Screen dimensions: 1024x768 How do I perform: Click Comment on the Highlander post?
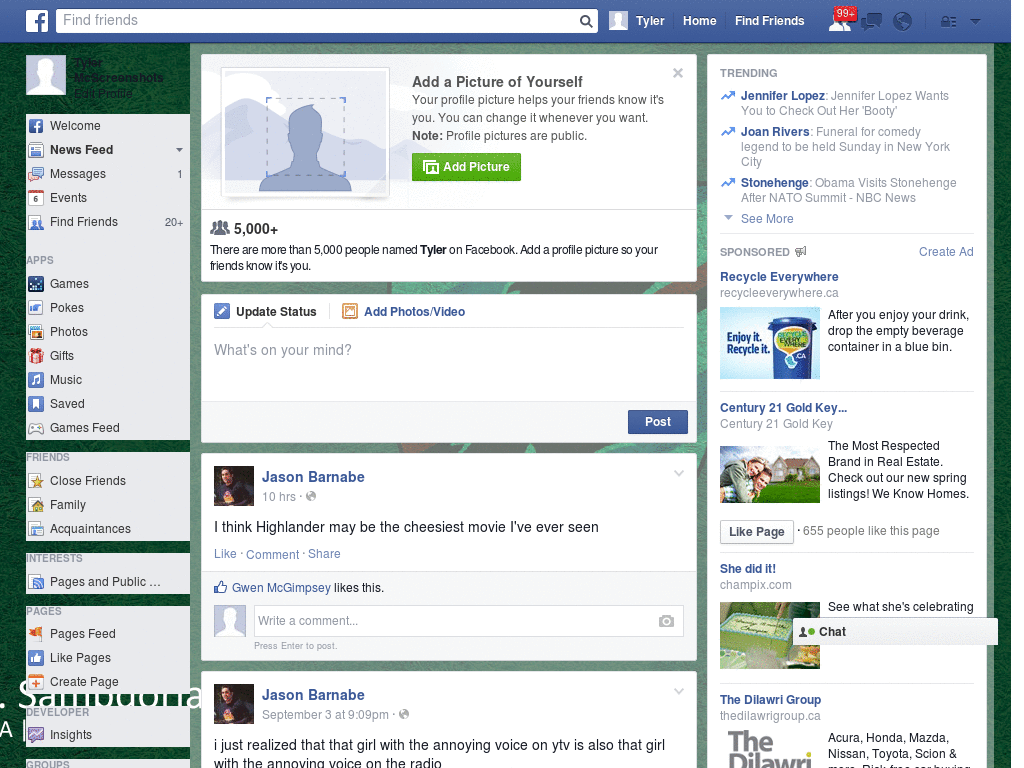[x=272, y=554]
